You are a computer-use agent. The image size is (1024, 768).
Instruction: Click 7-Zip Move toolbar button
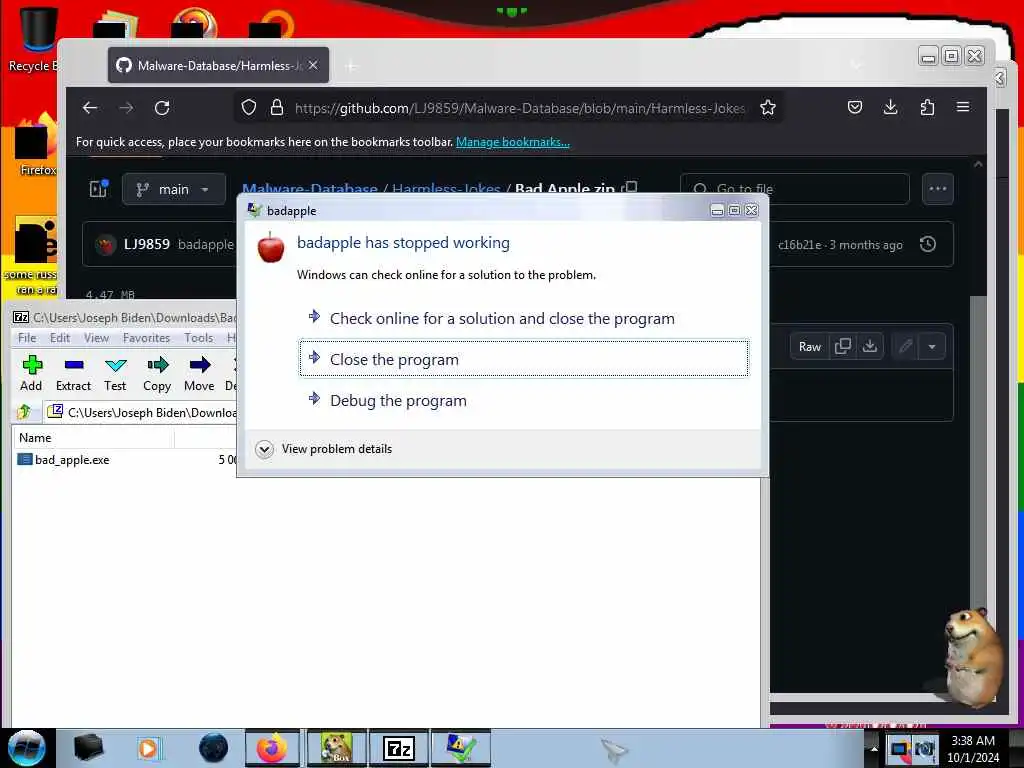[199, 373]
